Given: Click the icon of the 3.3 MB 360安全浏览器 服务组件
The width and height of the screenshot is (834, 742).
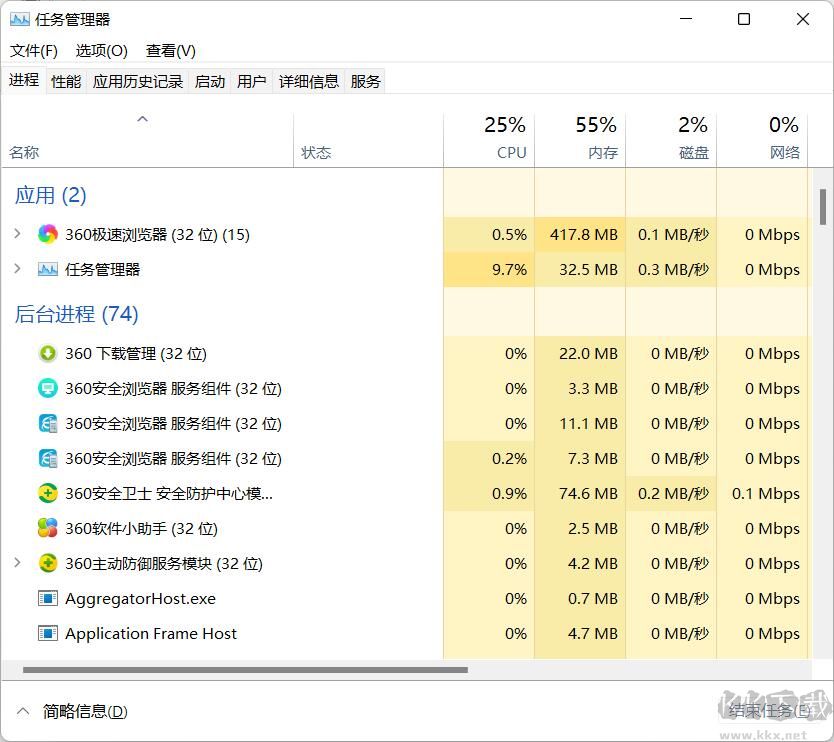Looking at the screenshot, I should 47,388.
